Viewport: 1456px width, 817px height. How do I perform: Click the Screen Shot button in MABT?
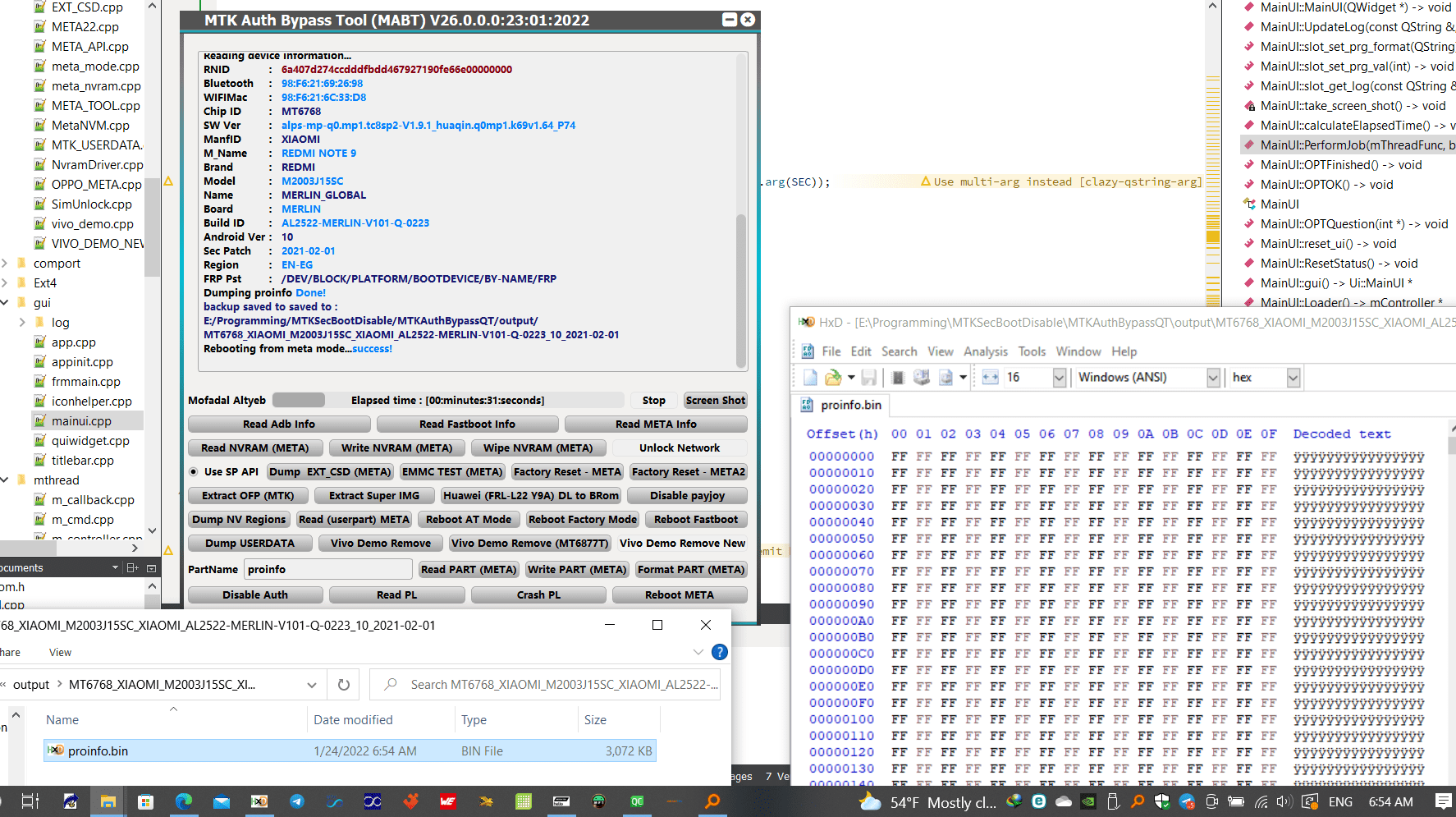716,401
